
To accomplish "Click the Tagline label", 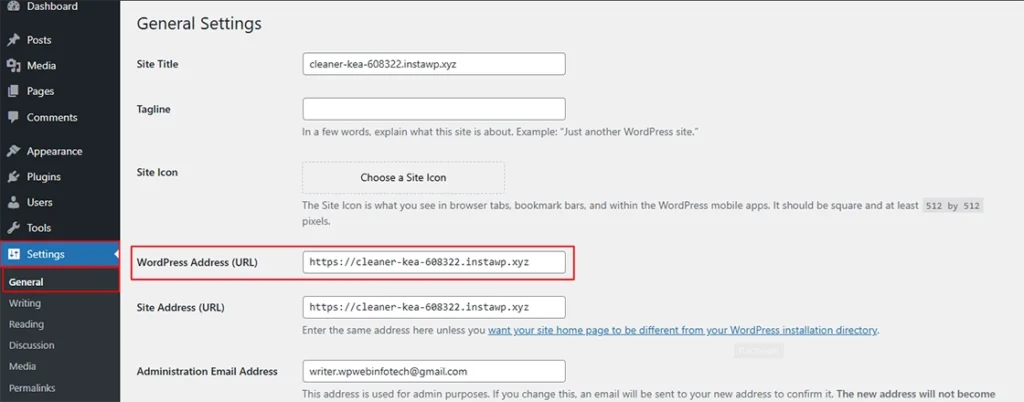I will pyautogui.click(x=153, y=109).
